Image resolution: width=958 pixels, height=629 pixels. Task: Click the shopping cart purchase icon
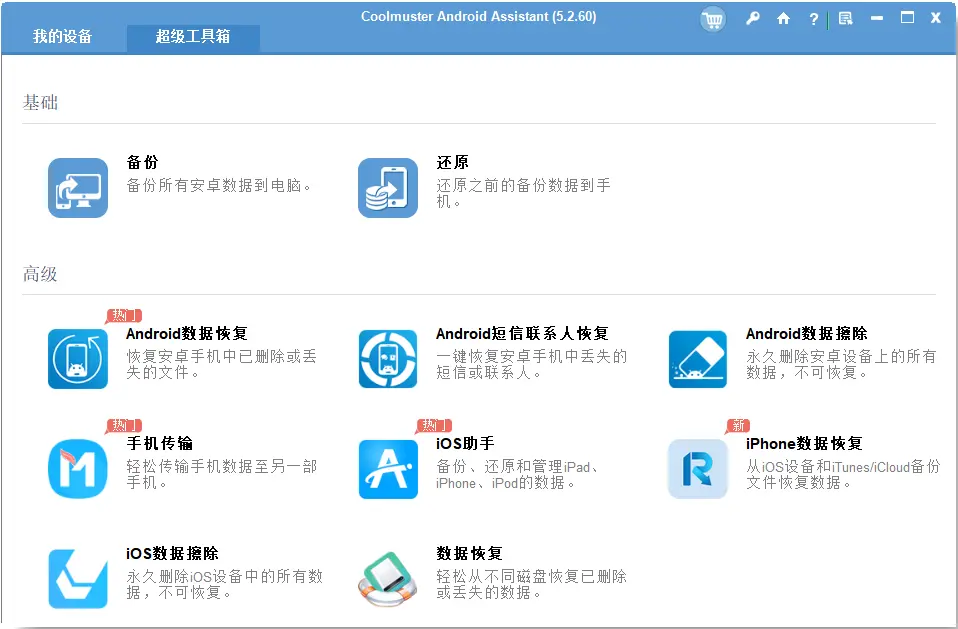click(x=712, y=20)
